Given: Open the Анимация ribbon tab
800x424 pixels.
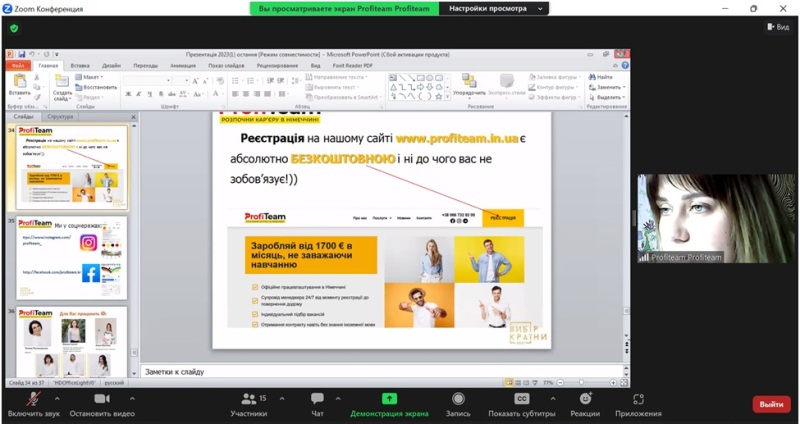Looking at the screenshot, I should (183, 65).
